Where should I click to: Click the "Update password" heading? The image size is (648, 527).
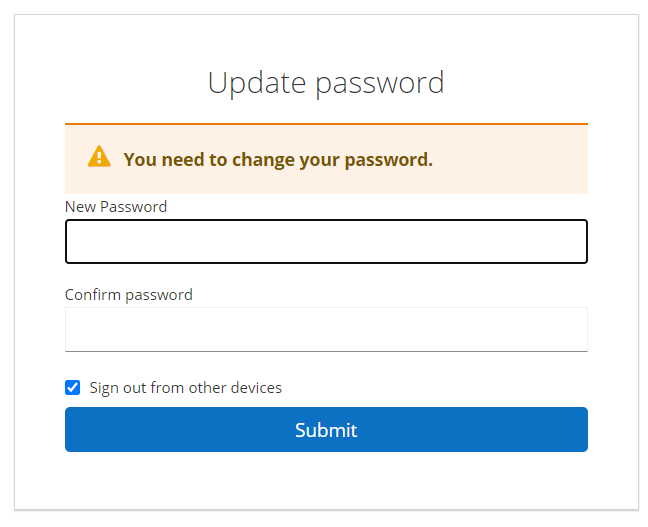pos(326,82)
